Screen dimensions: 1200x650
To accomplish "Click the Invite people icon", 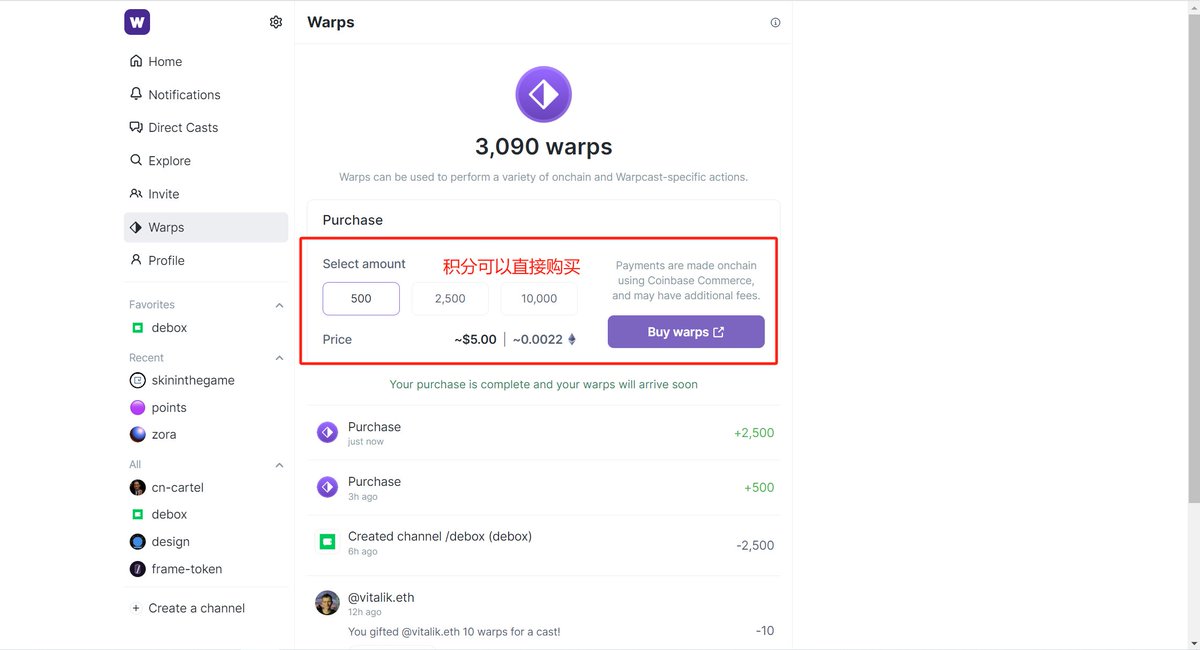I will (136, 194).
